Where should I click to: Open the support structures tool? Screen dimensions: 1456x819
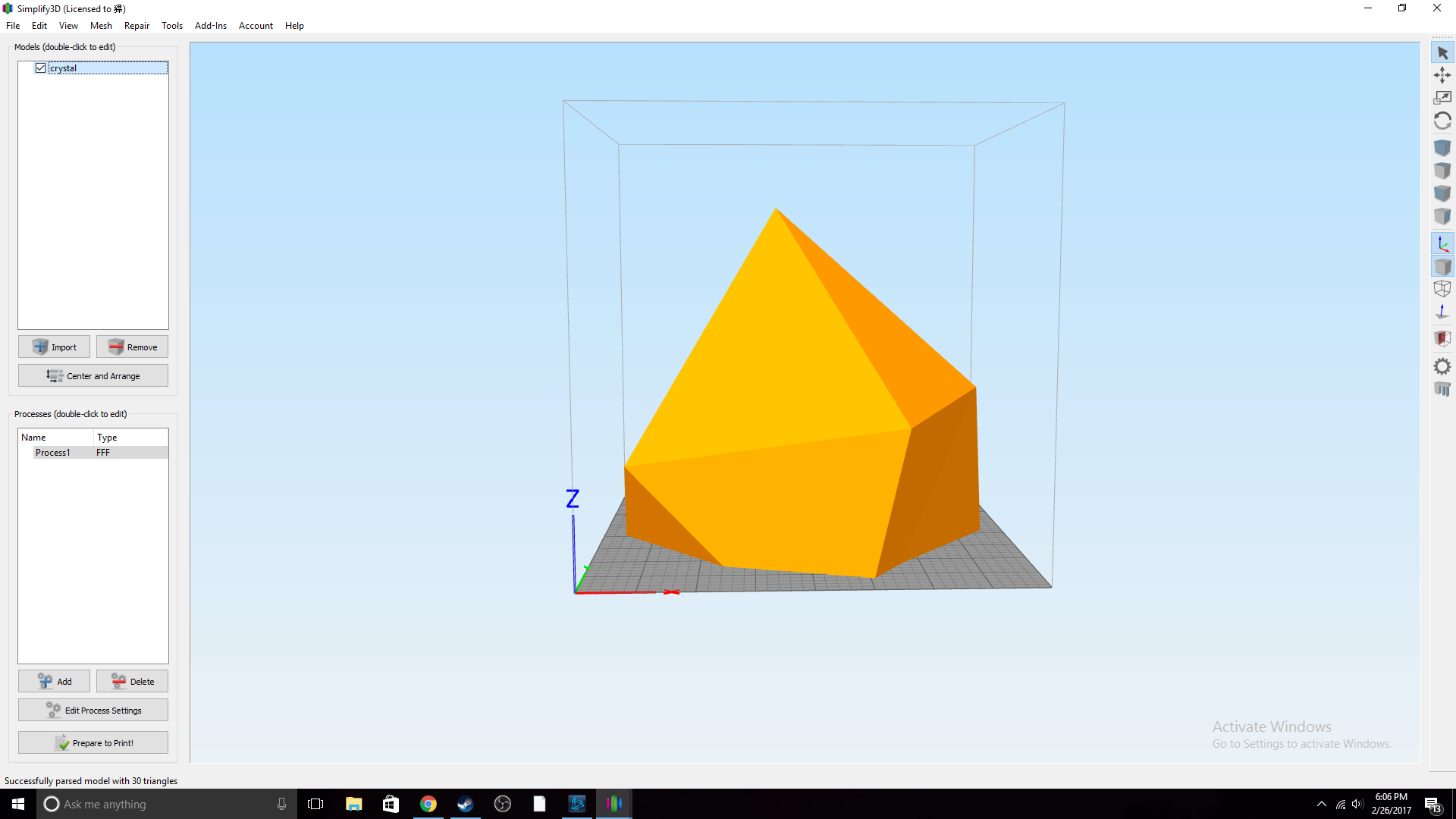tap(1442, 390)
